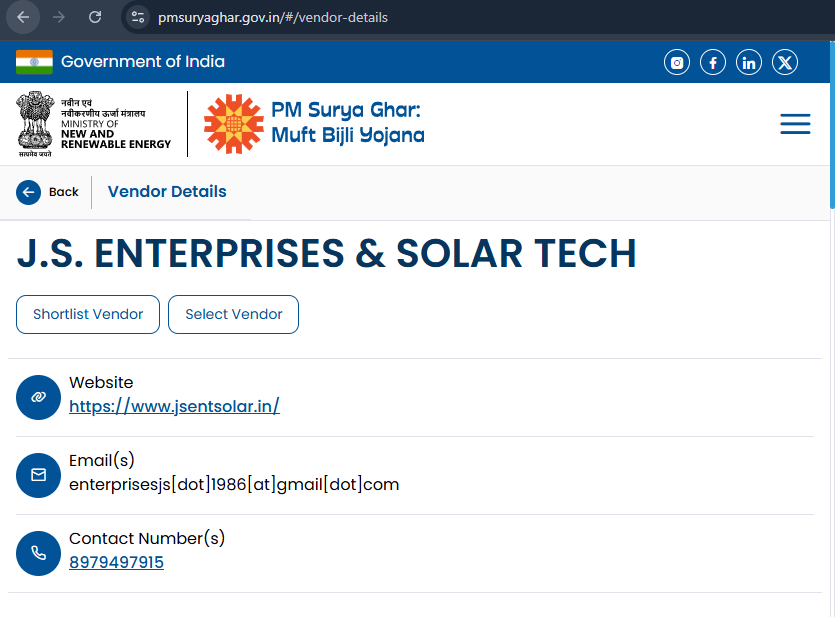Image resolution: width=835 pixels, height=617 pixels.
Task: Click the URL address bar field
Action: tap(341, 17)
